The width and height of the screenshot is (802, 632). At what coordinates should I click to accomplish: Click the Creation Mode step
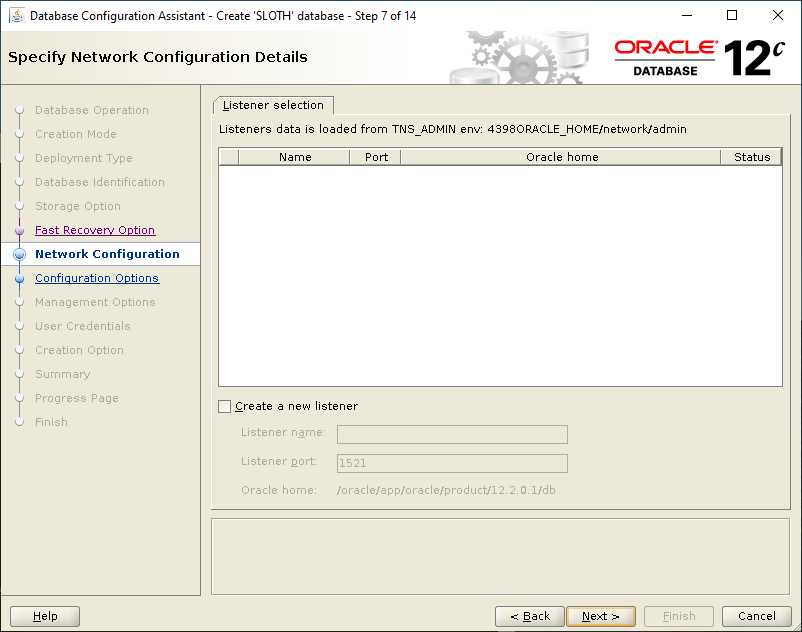click(76, 134)
